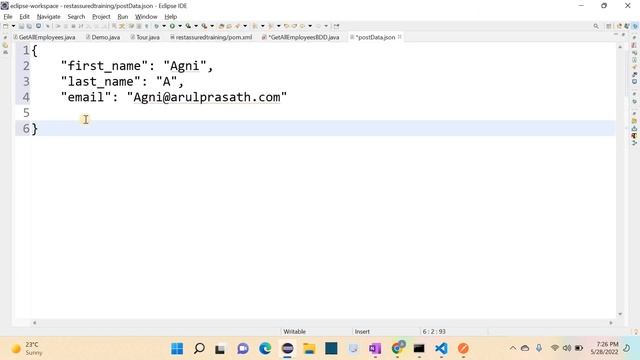Open Chrome from the taskbar
Screen dimensions: 640x360
[x=398, y=349]
